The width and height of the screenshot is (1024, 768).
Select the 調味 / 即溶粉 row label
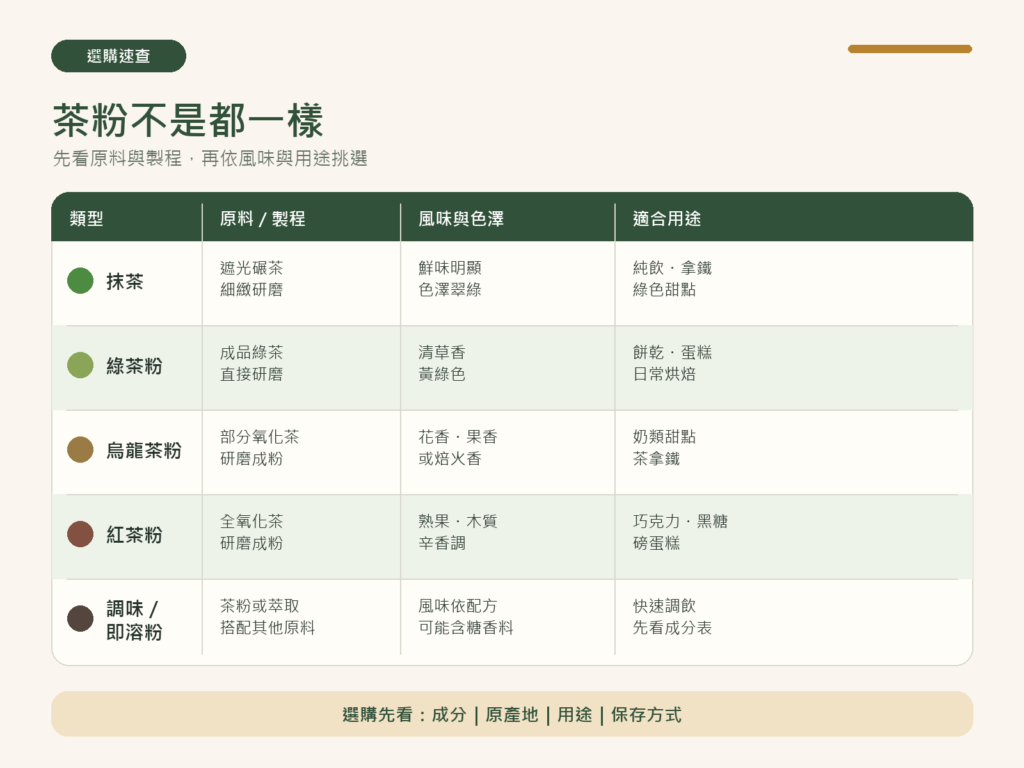coord(135,620)
